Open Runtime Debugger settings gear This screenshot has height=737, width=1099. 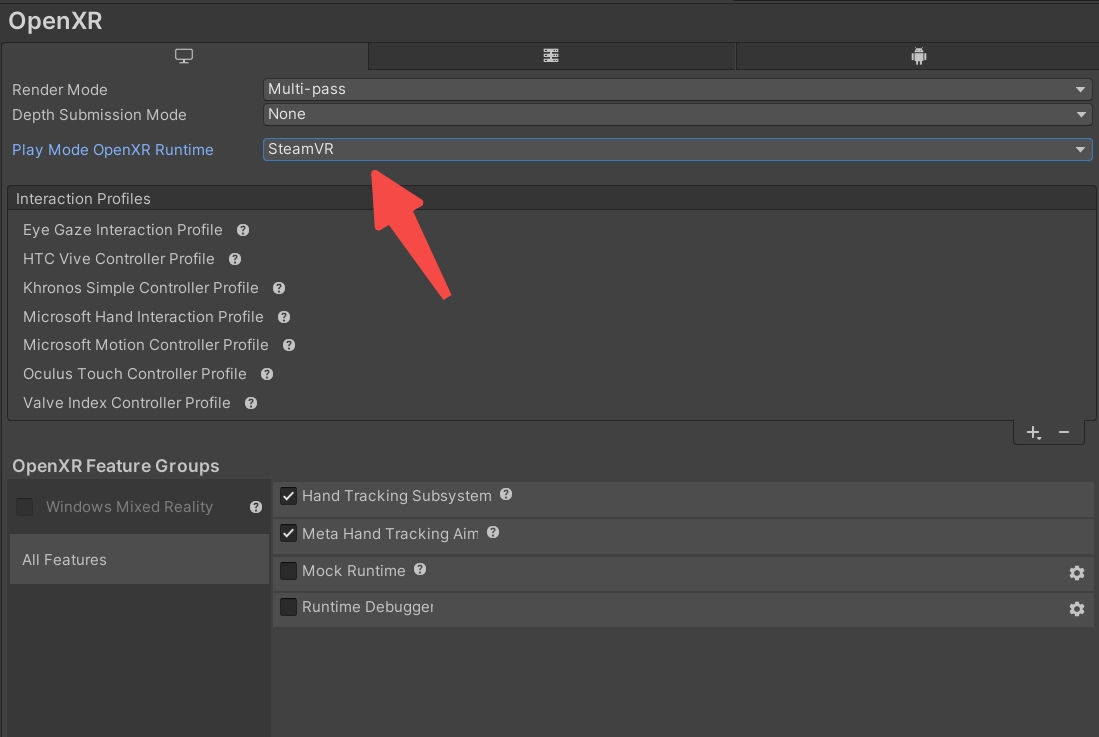[1077, 609]
